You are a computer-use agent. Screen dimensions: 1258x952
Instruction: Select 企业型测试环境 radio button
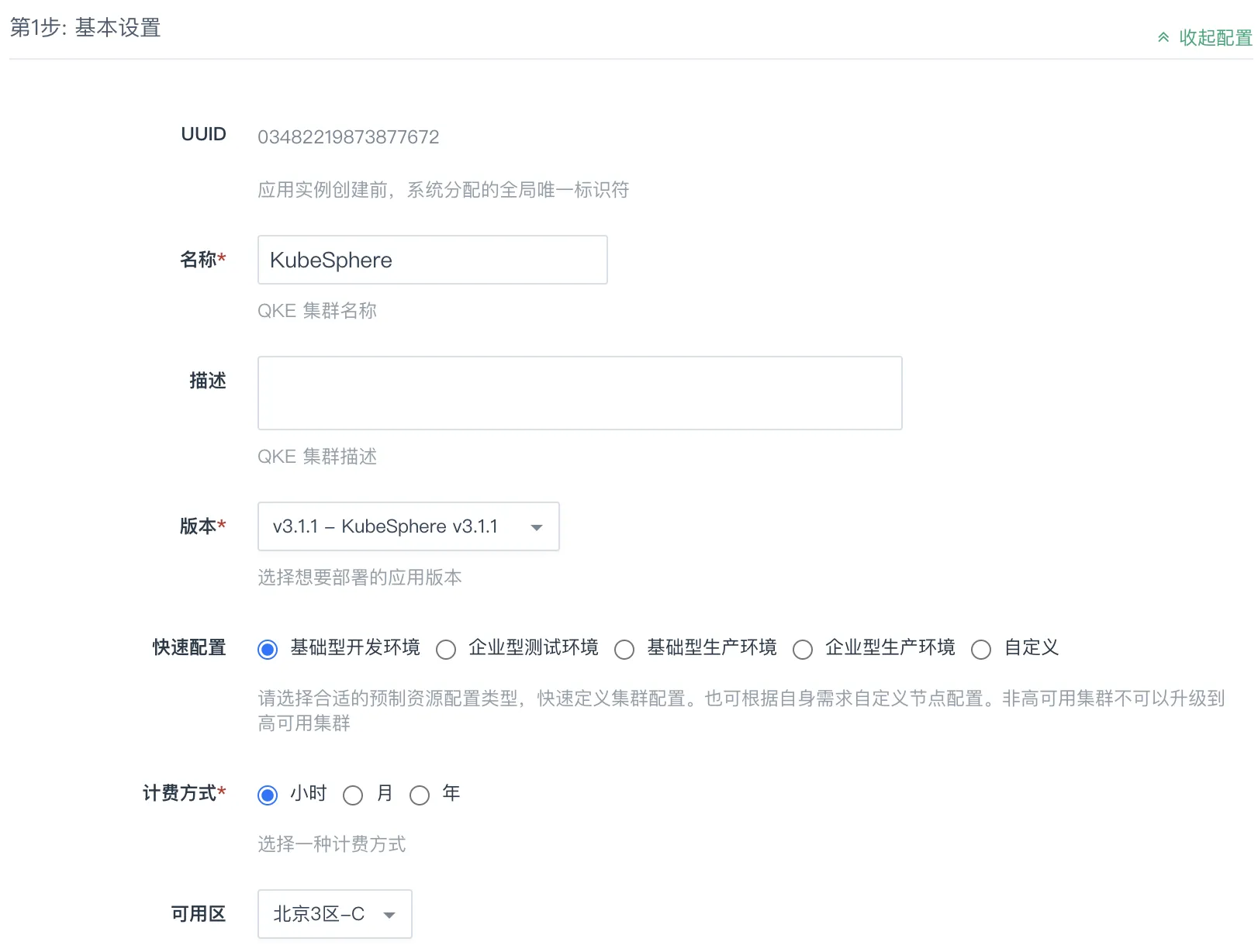pyautogui.click(x=446, y=649)
